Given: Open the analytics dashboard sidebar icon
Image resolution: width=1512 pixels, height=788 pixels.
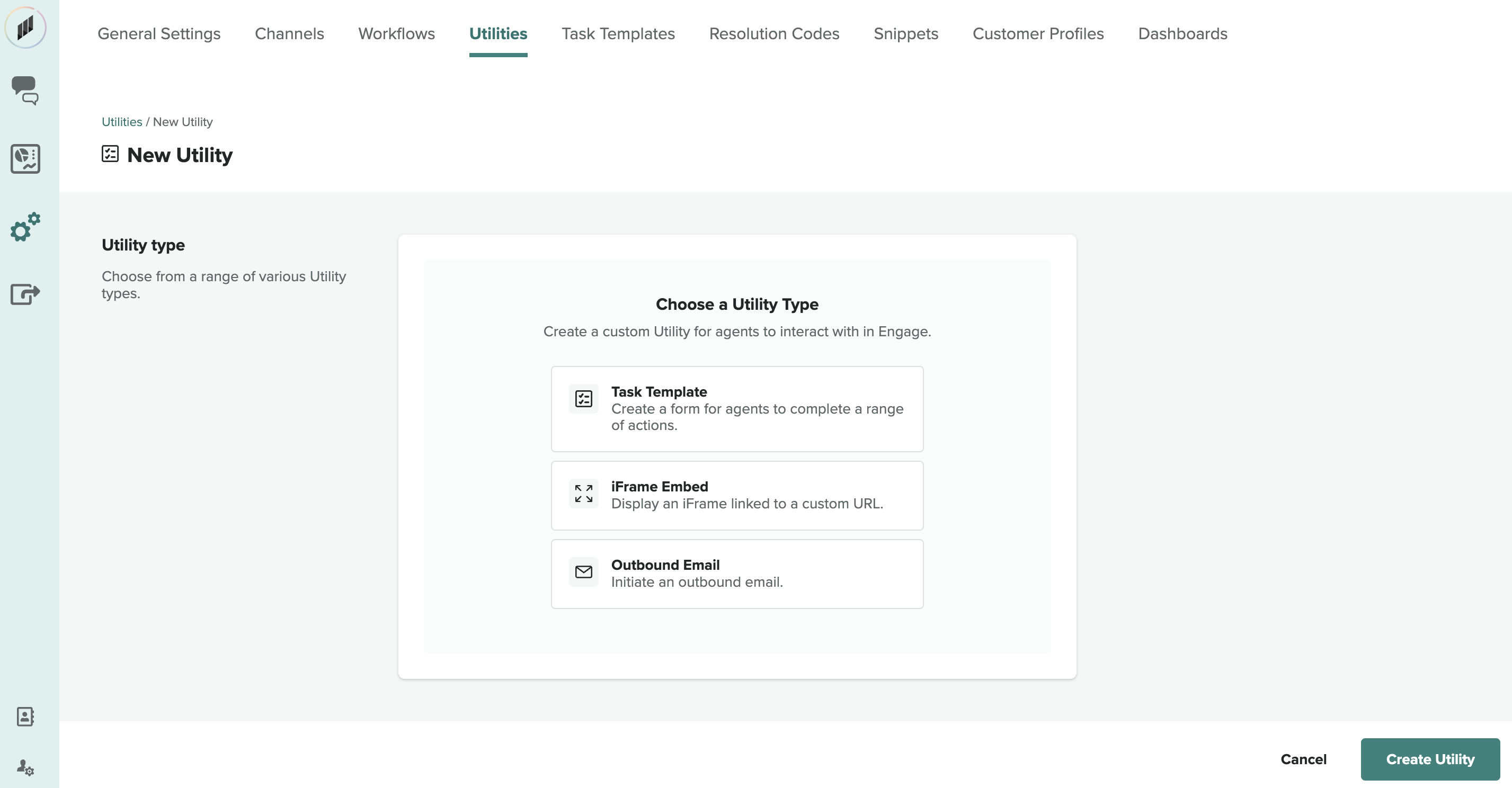Looking at the screenshot, I should [x=25, y=158].
